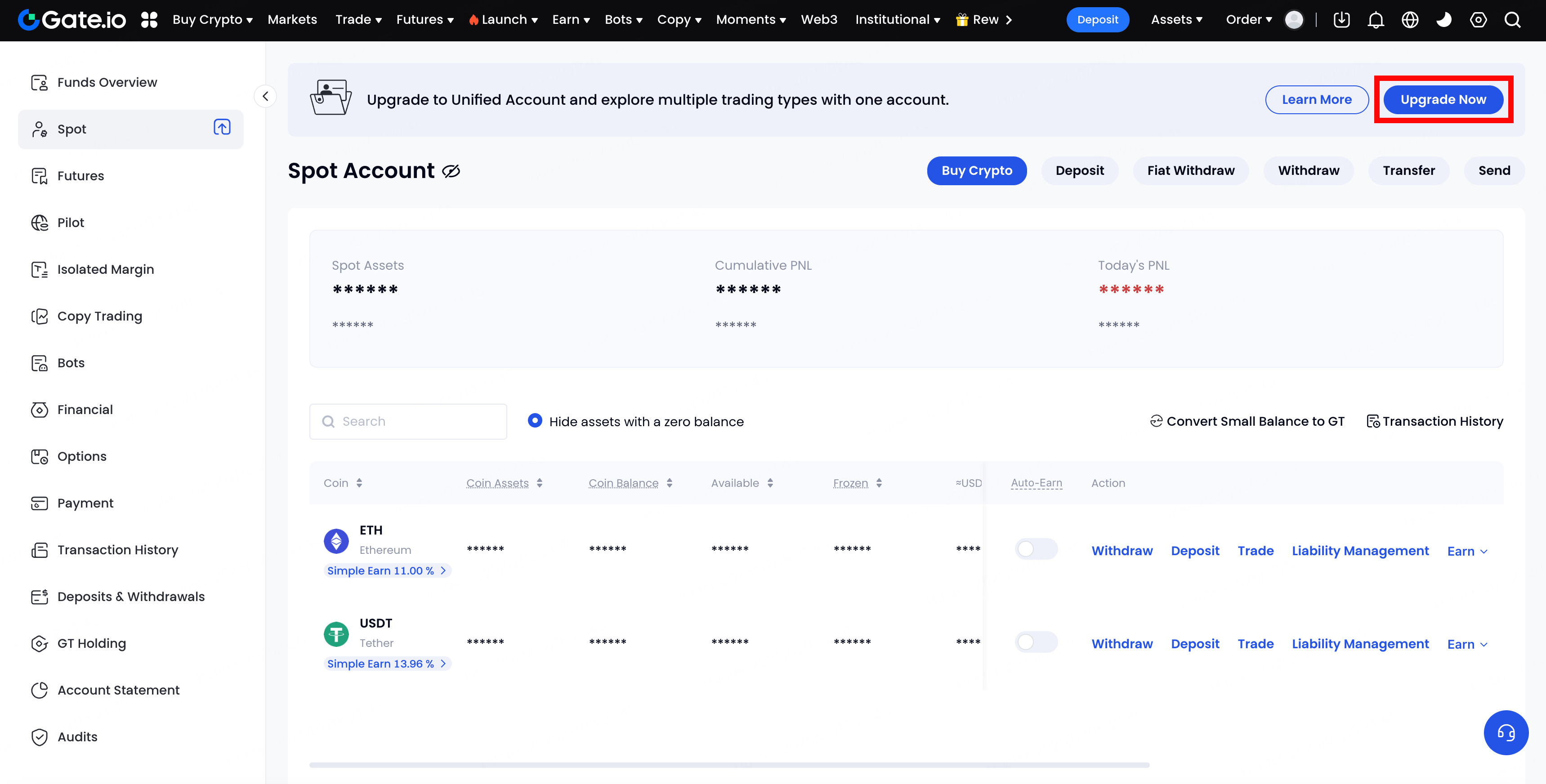Click the download app icon in header
1546x784 pixels.
click(1341, 20)
